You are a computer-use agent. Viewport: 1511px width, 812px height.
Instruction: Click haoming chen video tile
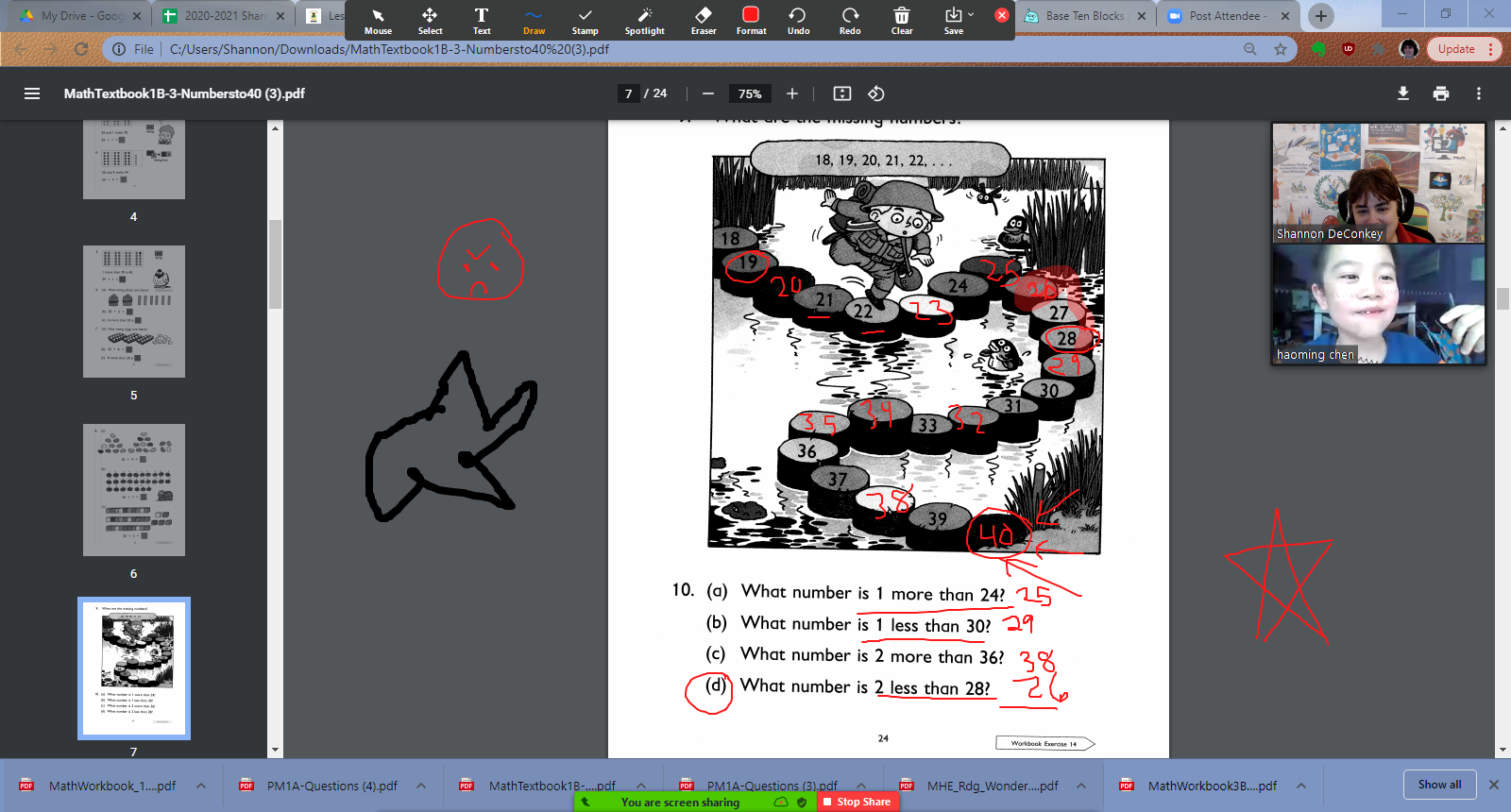pos(1379,304)
